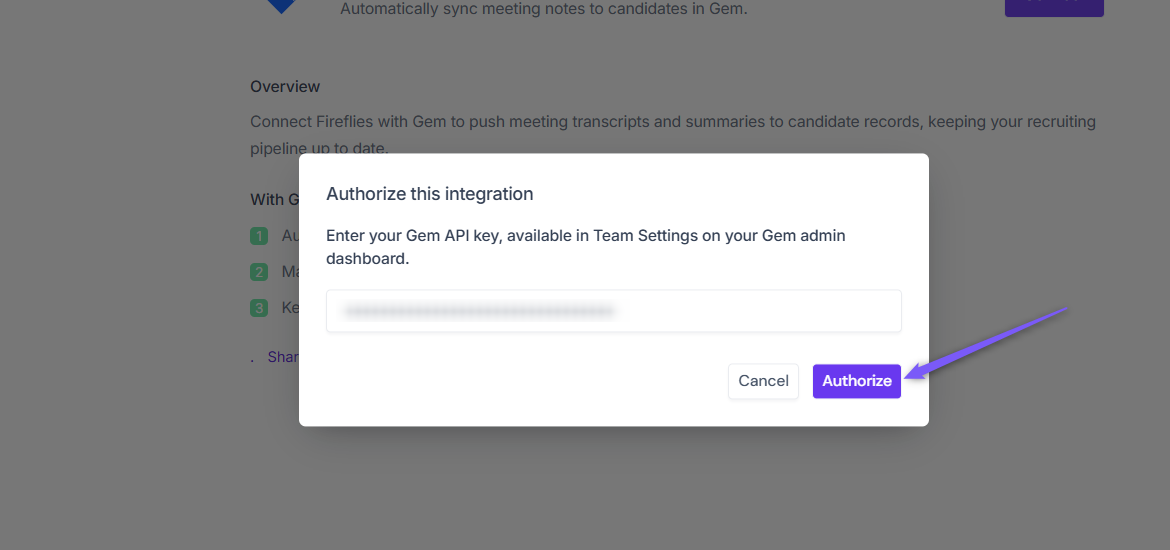Click the green number 1 badge
The width and height of the screenshot is (1170, 550).
(x=259, y=237)
